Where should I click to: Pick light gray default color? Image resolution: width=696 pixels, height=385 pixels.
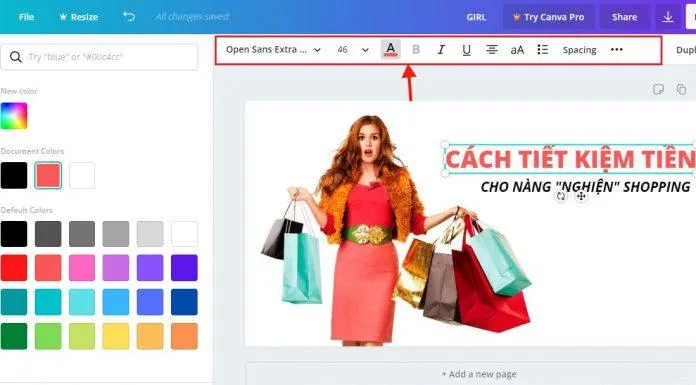pos(116,234)
